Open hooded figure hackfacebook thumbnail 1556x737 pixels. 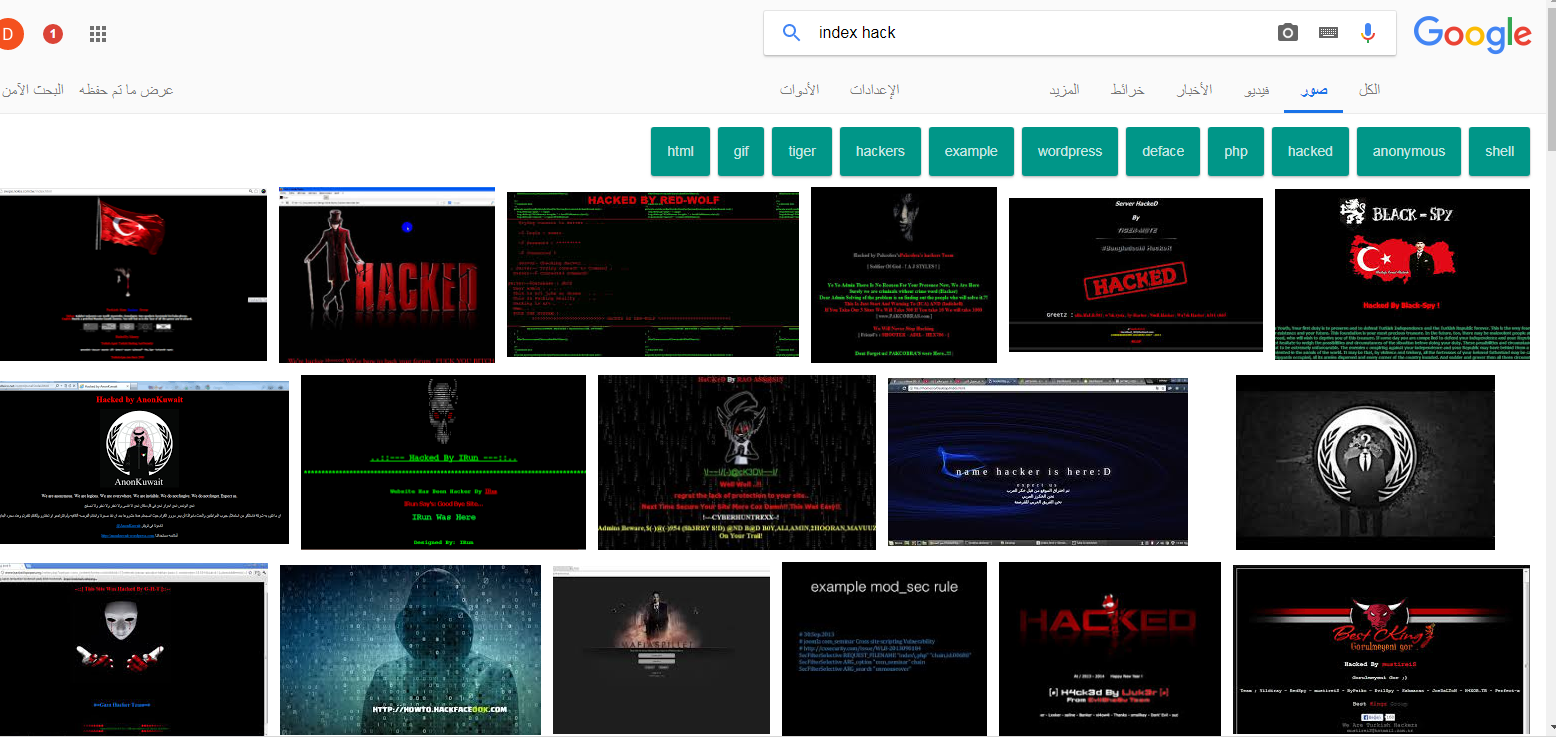pos(410,650)
